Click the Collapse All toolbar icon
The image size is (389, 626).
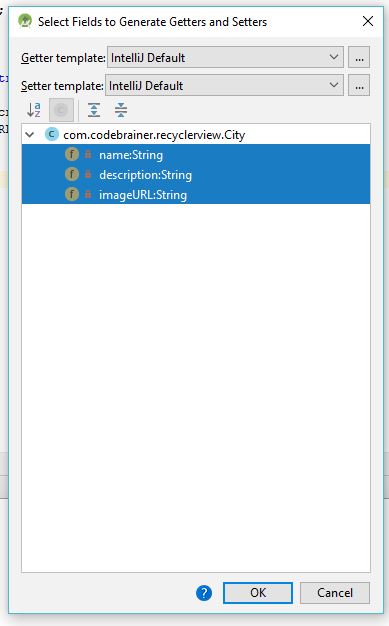(121, 110)
